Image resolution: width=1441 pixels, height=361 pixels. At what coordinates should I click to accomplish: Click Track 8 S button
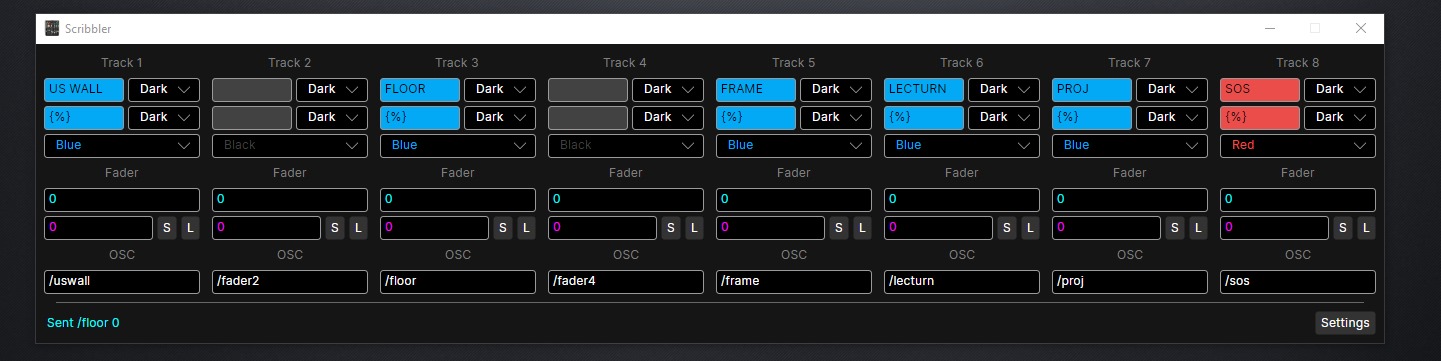[x=1343, y=228]
